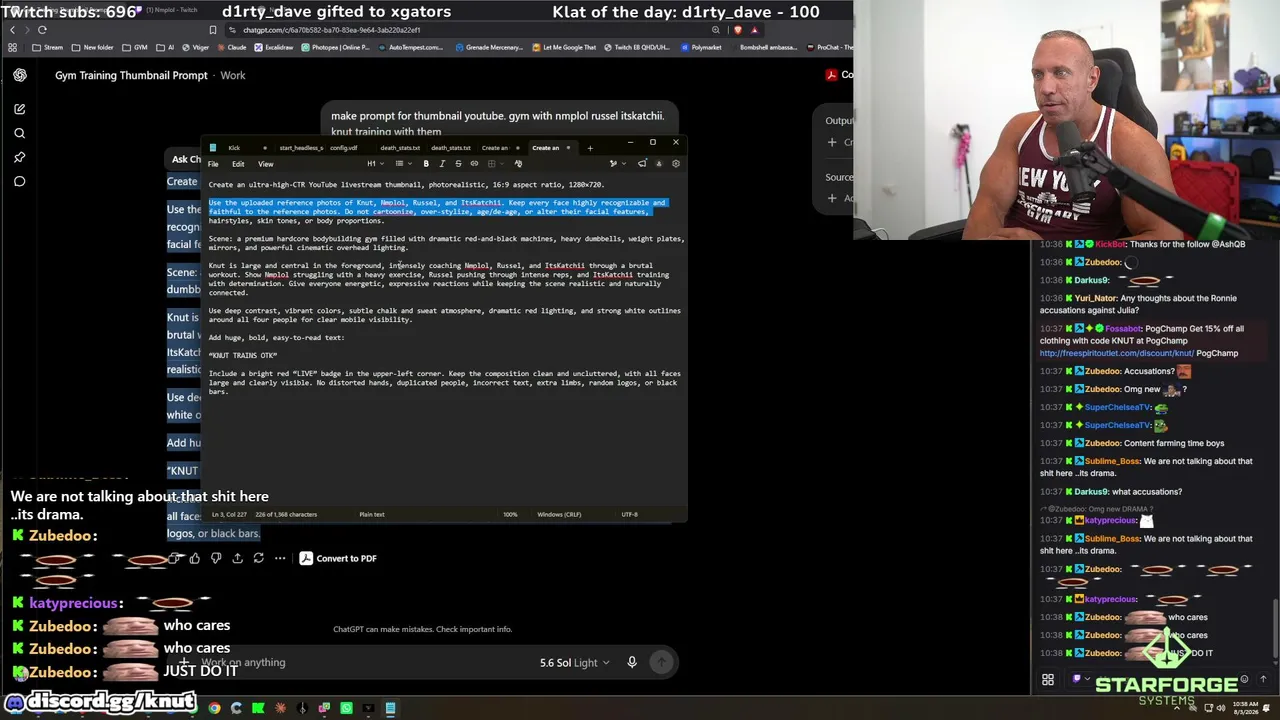Click the 100% zoom level in status bar
This screenshot has width=1280, height=720.
510,515
